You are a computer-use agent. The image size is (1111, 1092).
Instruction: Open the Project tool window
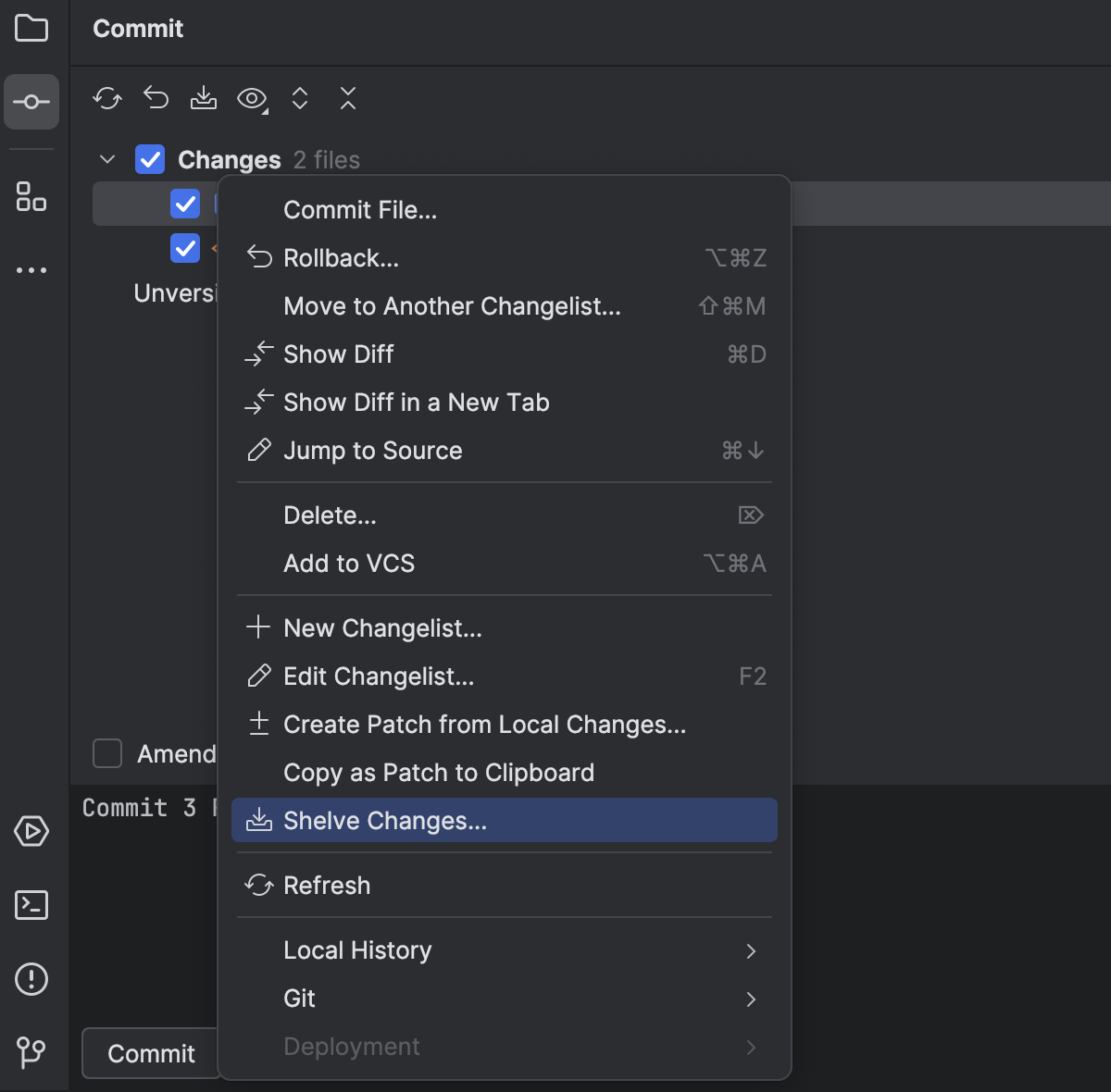pos(31,29)
